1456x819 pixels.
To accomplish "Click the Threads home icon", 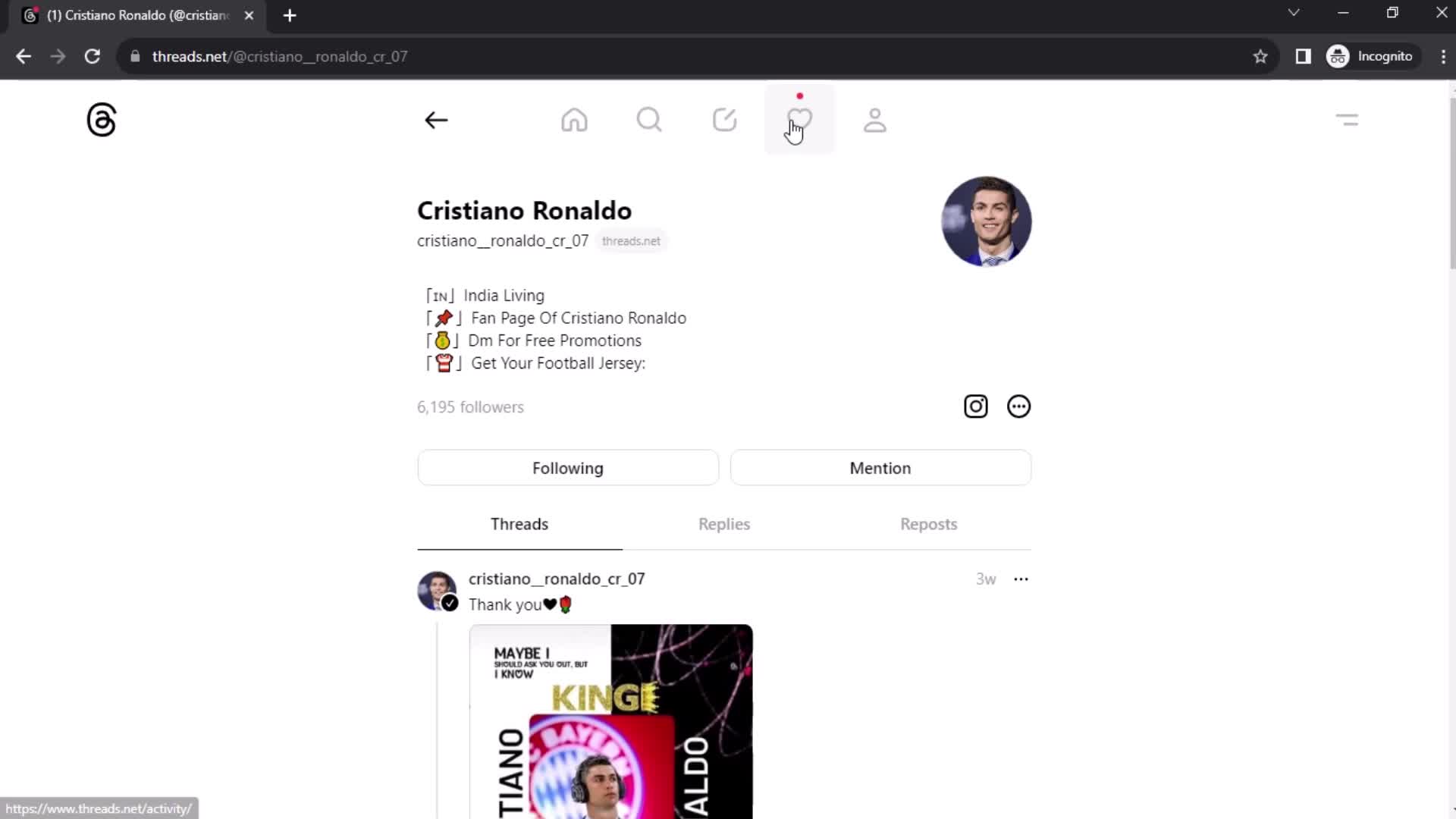I will tap(574, 120).
